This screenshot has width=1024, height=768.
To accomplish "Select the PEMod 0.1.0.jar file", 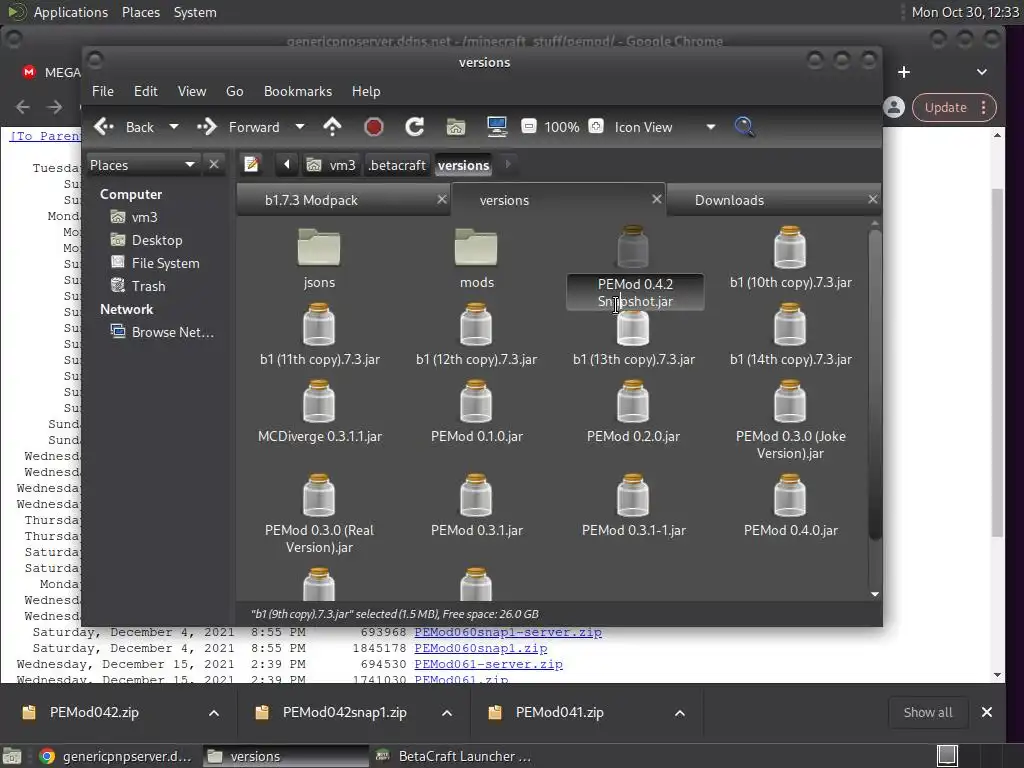I will (x=476, y=411).
